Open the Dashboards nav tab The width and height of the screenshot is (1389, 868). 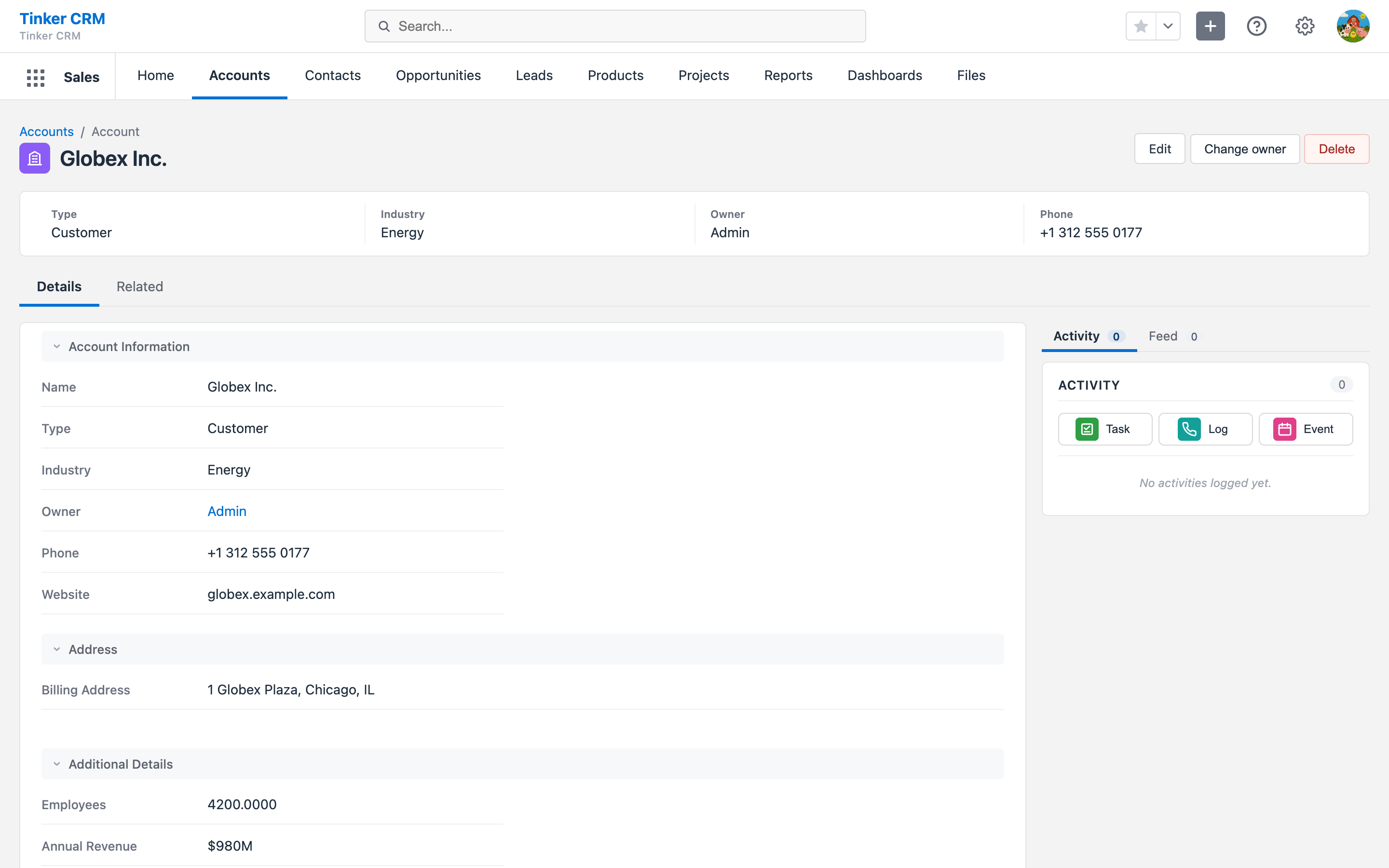pyautogui.click(x=885, y=76)
